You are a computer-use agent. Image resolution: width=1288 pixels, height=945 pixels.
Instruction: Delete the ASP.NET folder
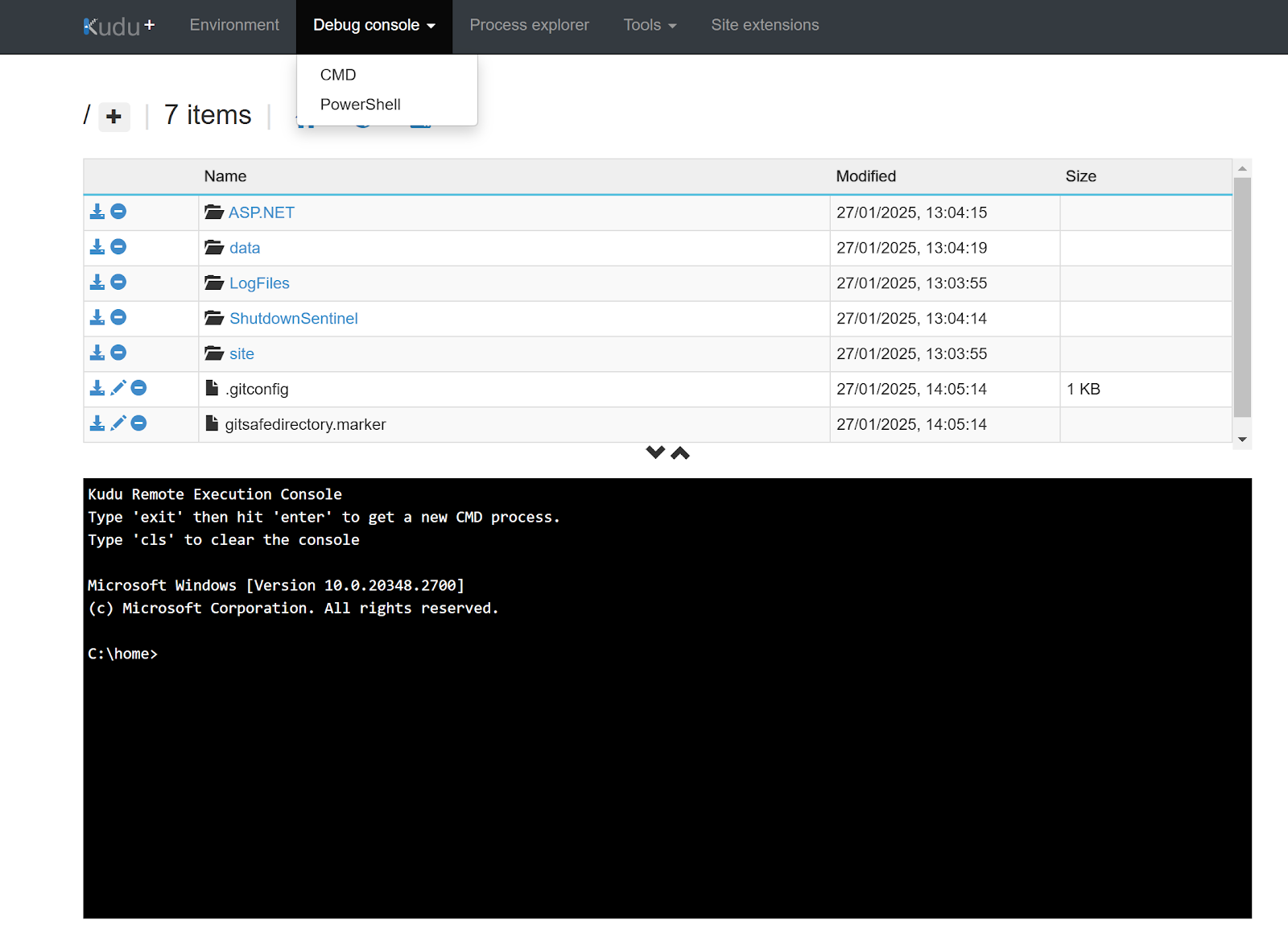118,212
